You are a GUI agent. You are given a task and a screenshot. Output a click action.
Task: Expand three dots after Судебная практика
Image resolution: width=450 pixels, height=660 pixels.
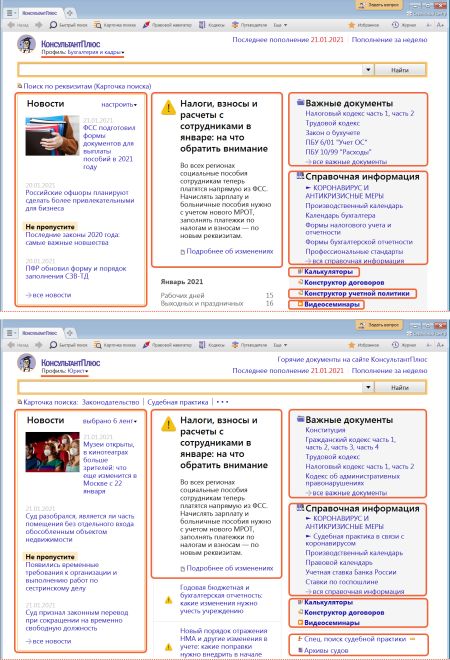pyautogui.click(x=222, y=402)
